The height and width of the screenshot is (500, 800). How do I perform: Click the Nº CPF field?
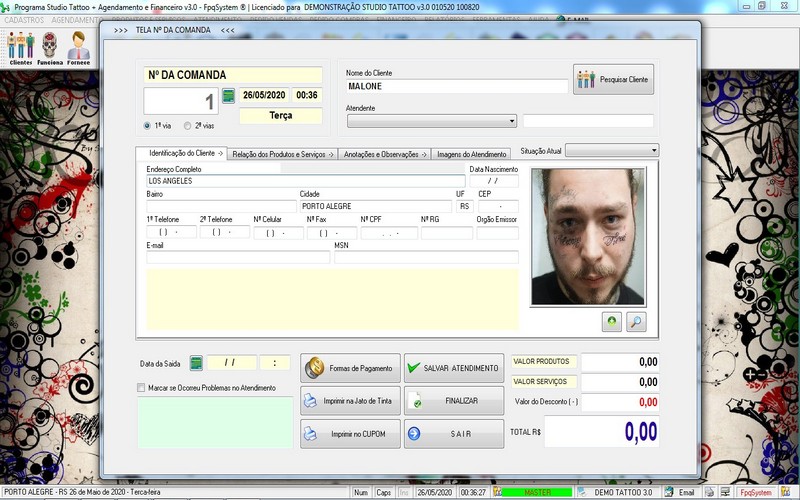(389, 233)
